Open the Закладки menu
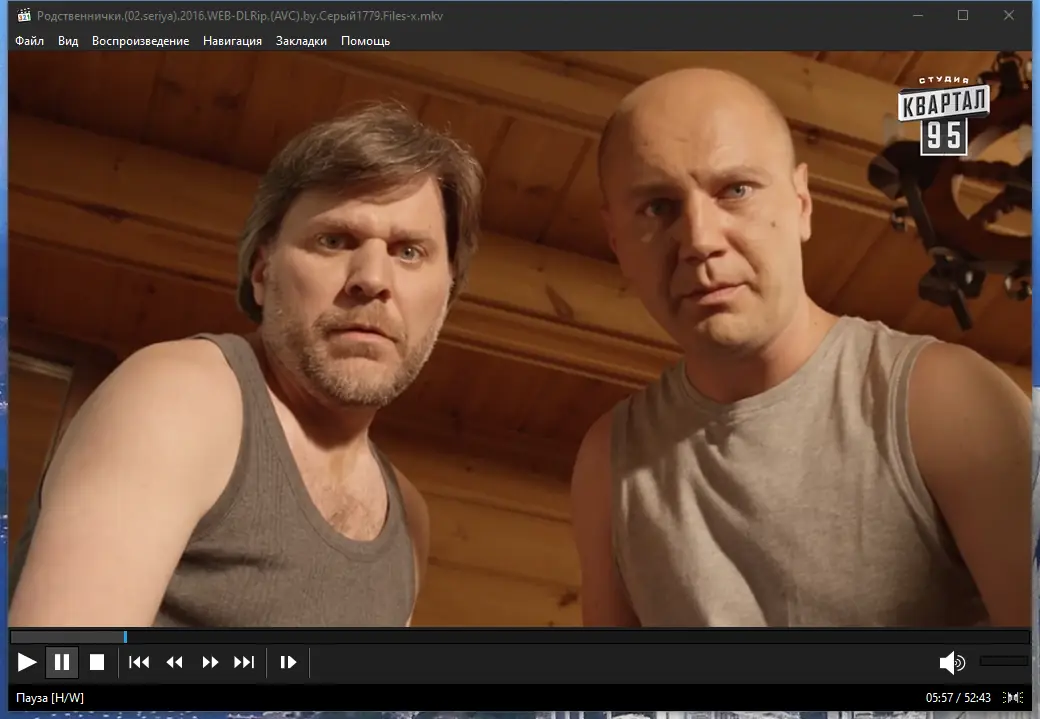Viewport: 1040px width, 719px height. tap(301, 41)
